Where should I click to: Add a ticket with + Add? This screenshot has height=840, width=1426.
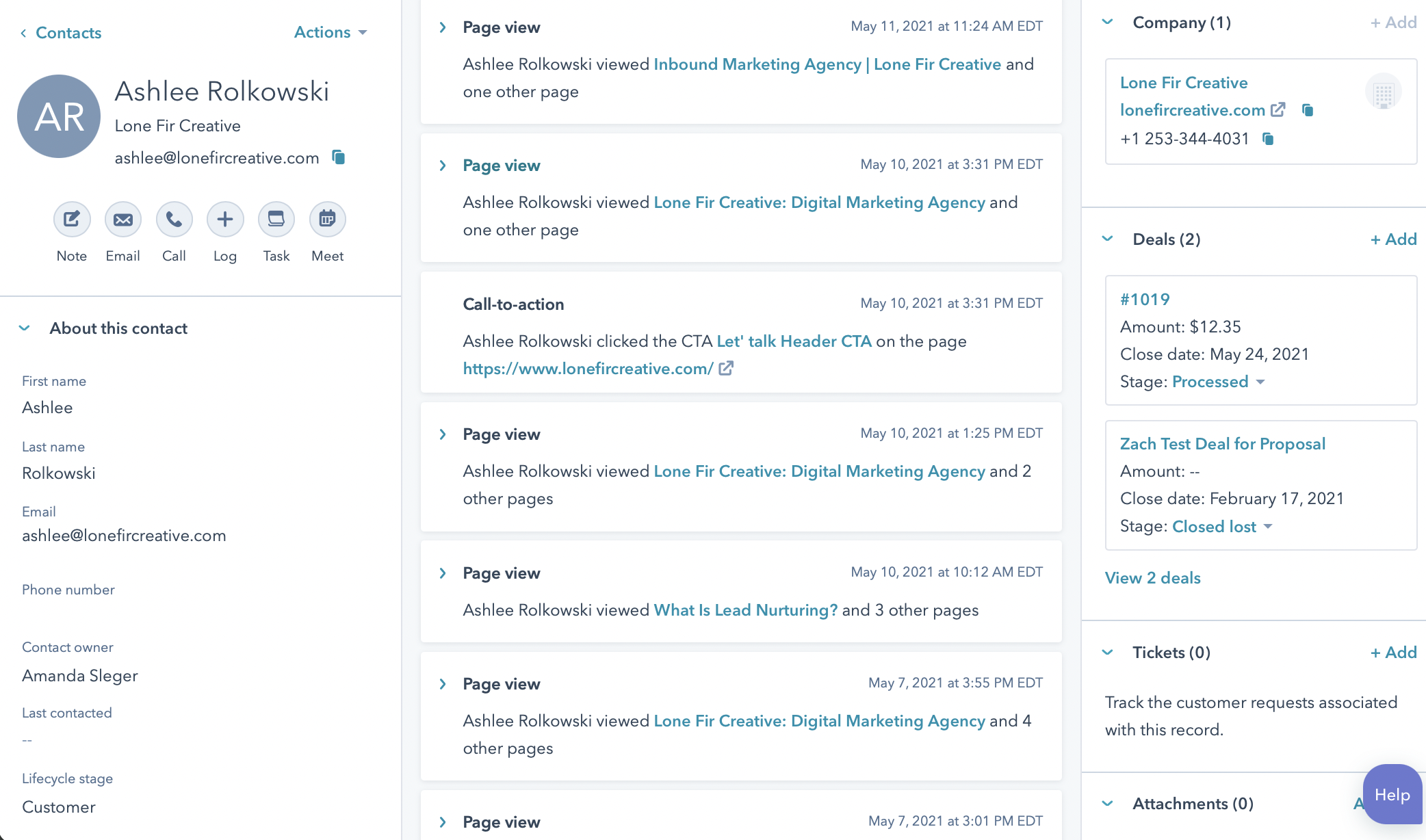[x=1394, y=653]
